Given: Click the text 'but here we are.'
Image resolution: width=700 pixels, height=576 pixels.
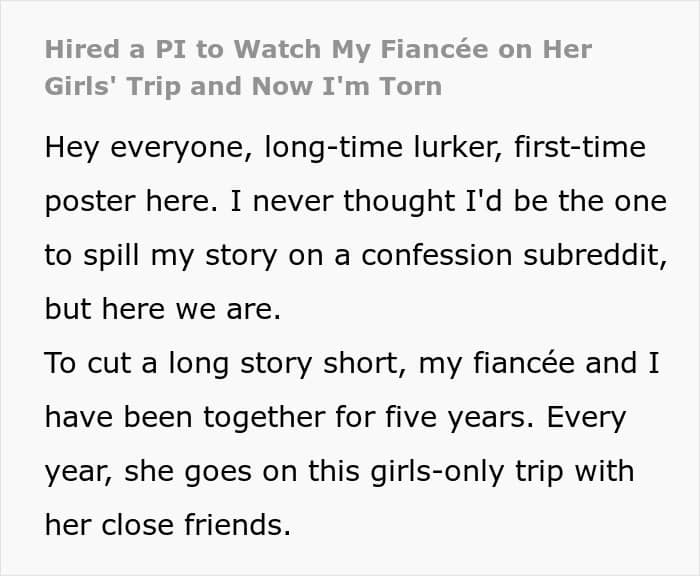Looking at the screenshot, I should click(x=163, y=308).
